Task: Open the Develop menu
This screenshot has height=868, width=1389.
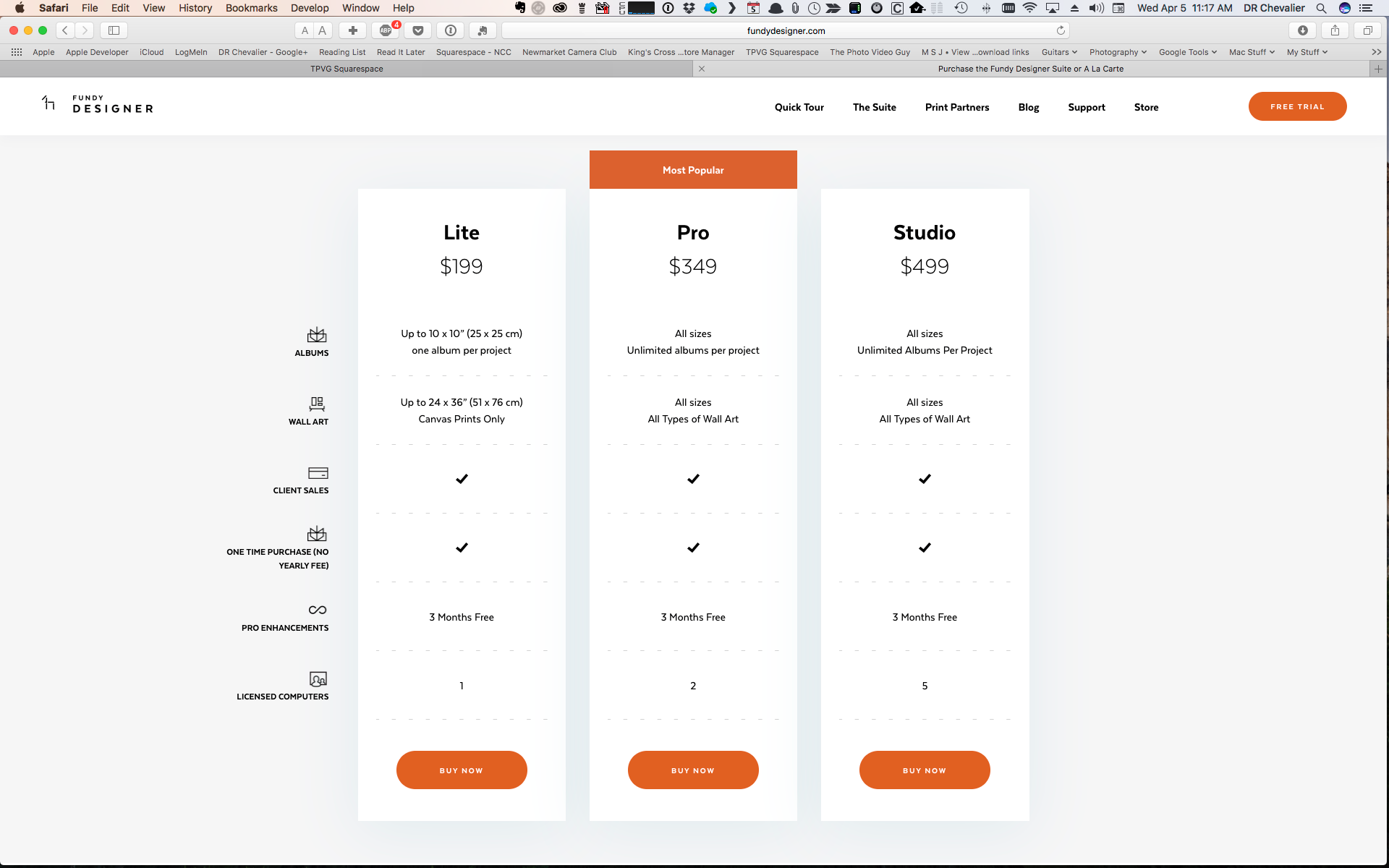Action: click(x=310, y=8)
